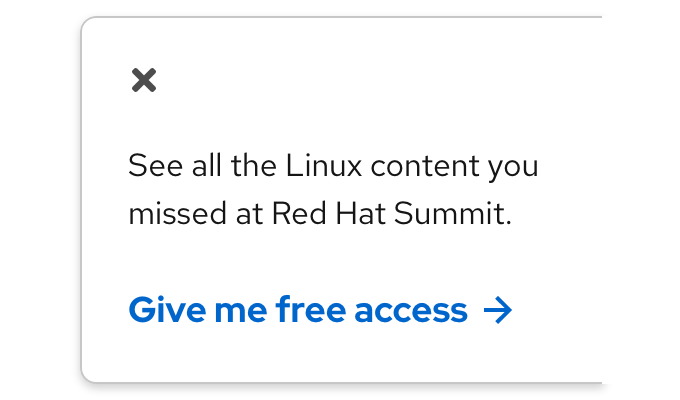This screenshot has width=680, height=400.
Task: Close the Red Hat Summit popup
Action: 144,81
